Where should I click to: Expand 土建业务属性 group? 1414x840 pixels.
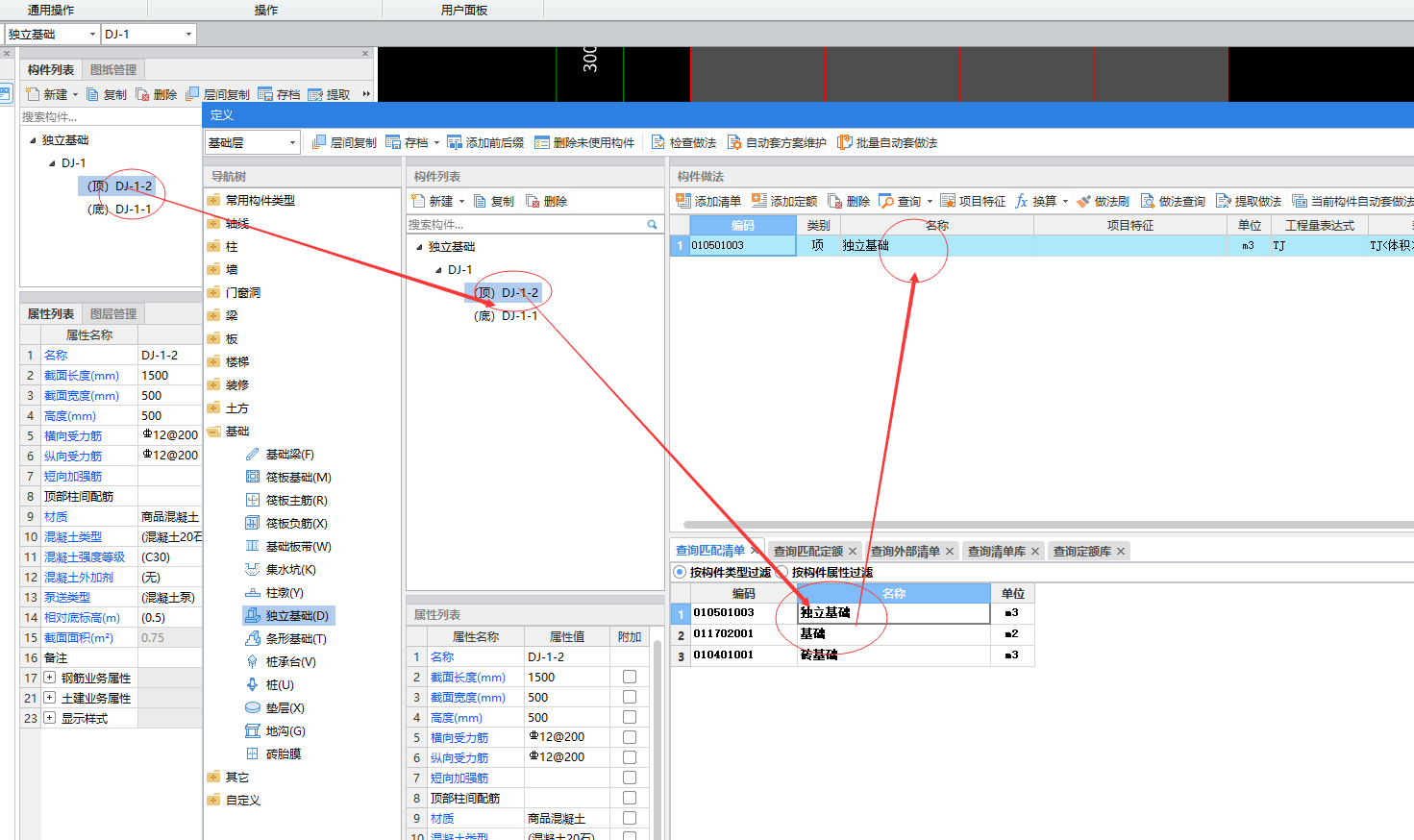[49, 698]
